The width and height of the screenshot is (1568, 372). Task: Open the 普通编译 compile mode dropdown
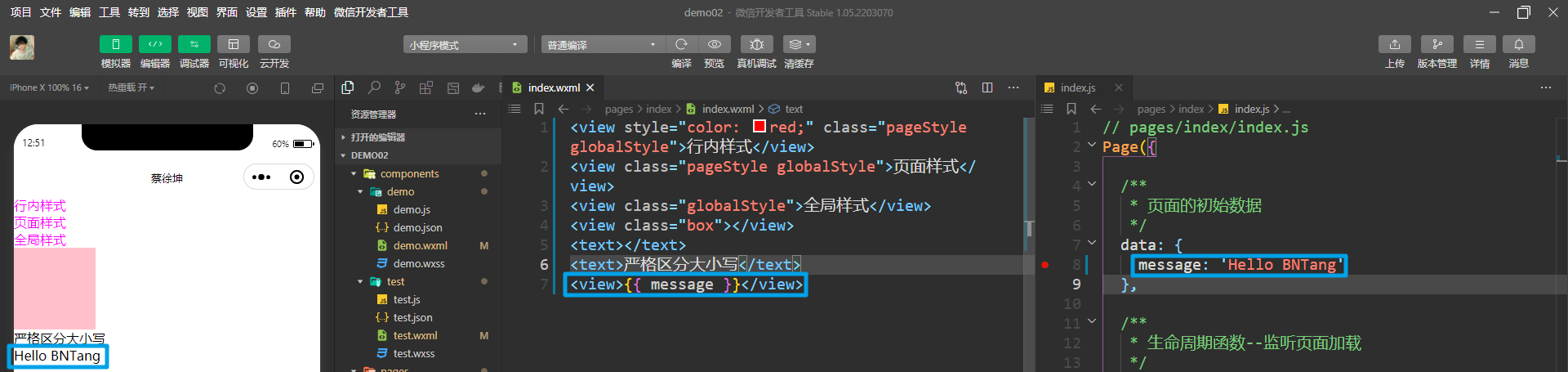click(x=603, y=44)
